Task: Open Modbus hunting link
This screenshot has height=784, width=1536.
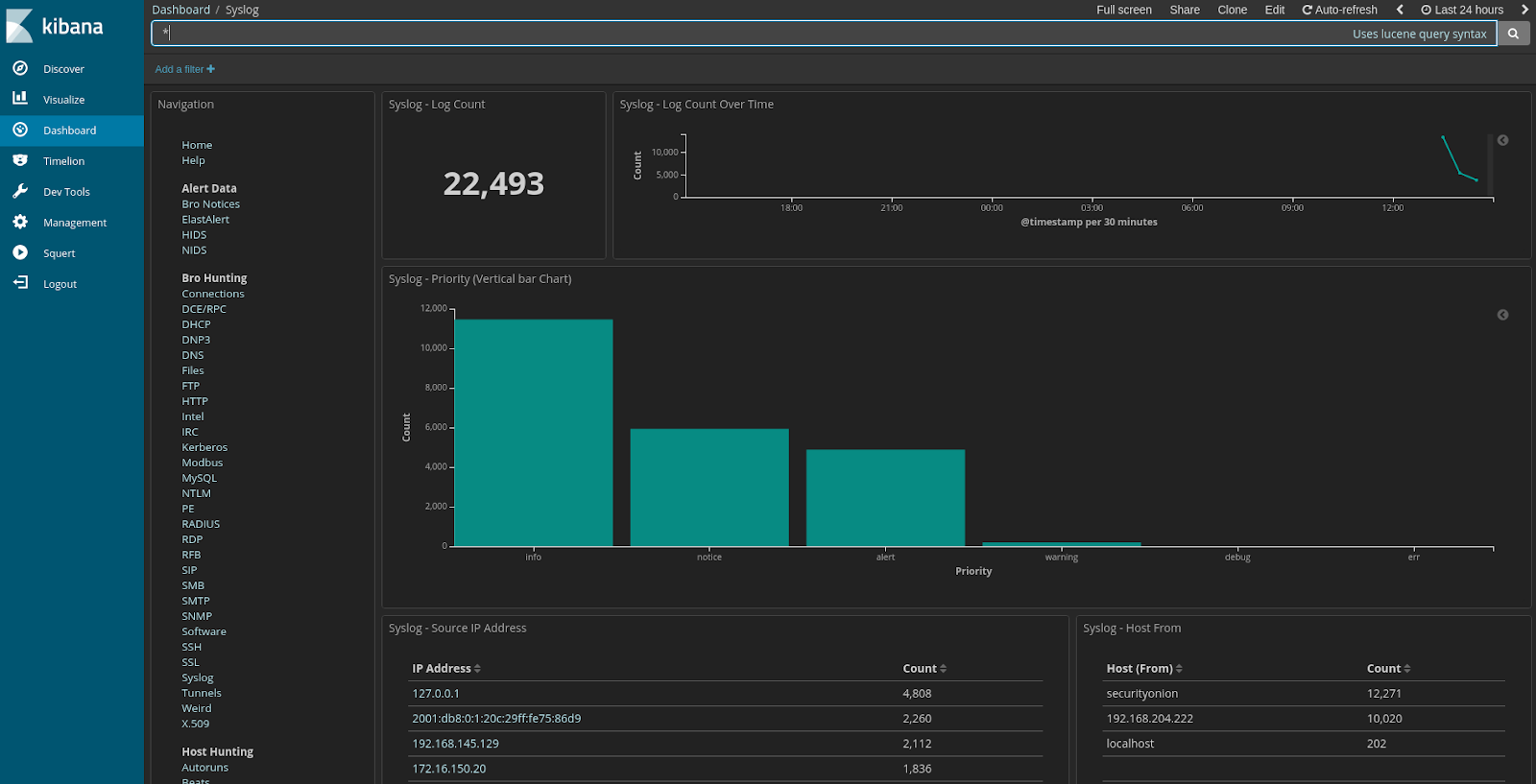Action: click(203, 463)
